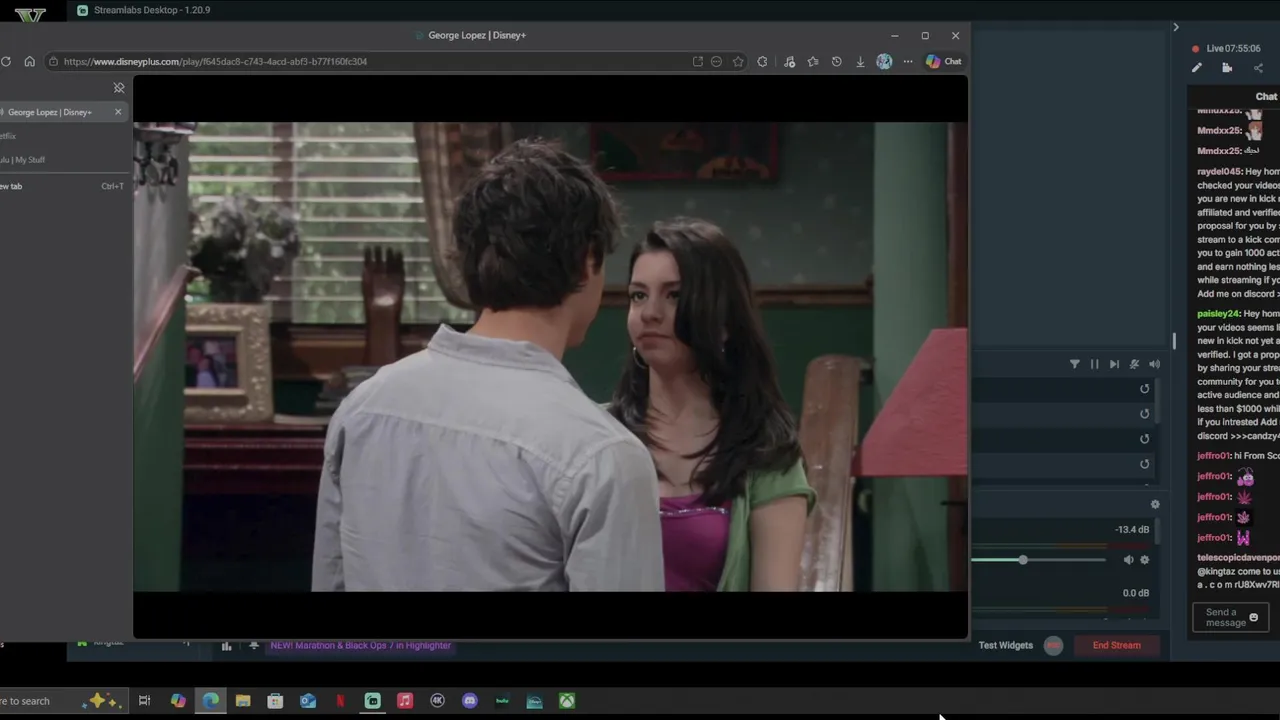Select the Chat tab in Streamlabs
Image resolution: width=1280 pixels, height=720 pixels.
click(1266, 97)
